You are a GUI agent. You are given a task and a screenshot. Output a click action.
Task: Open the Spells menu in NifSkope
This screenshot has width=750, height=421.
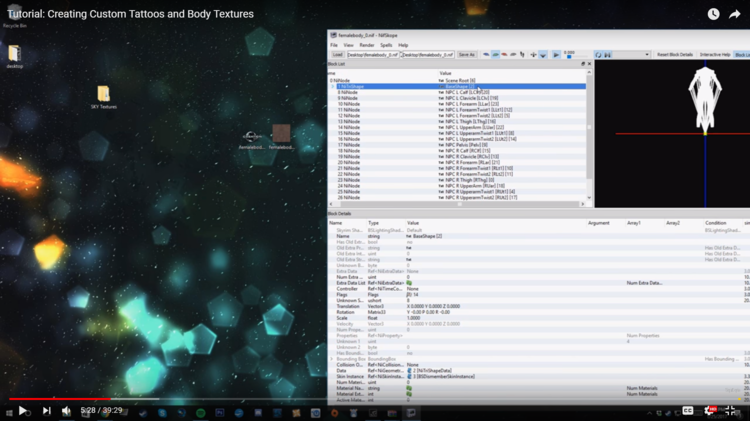(x=386, y=45)
